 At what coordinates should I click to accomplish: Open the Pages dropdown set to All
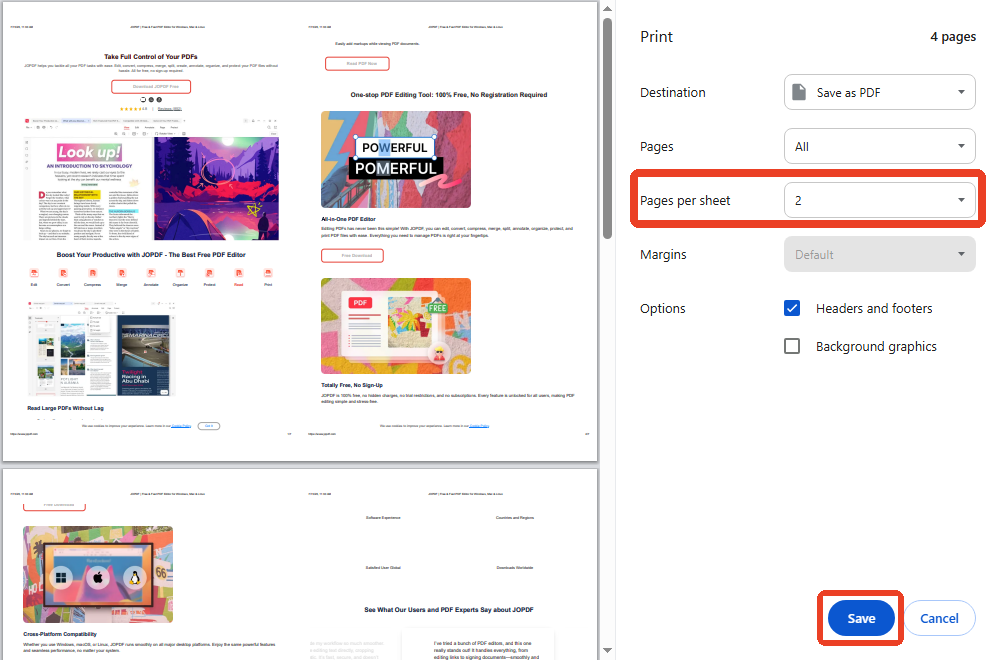point(879,146)
